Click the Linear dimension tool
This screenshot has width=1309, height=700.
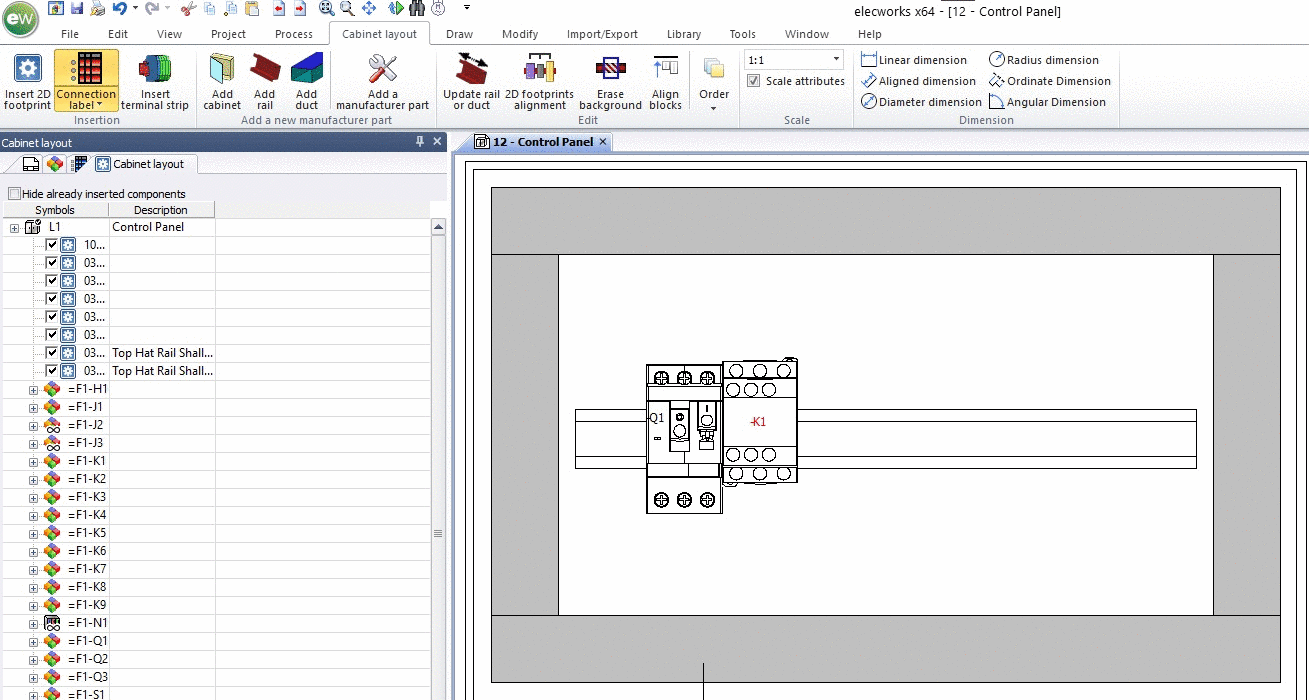[914, 60]
